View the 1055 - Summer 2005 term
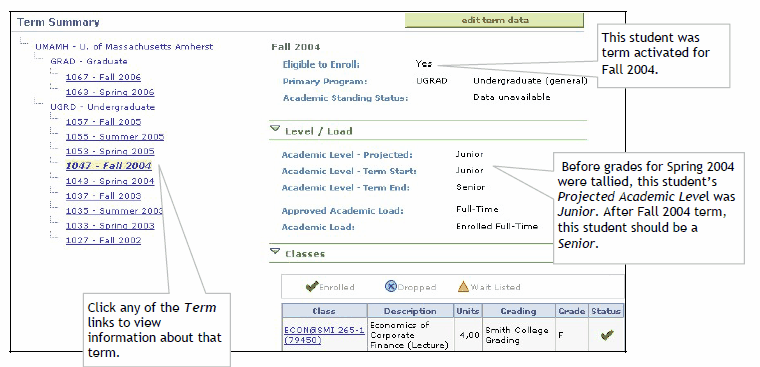The height and width of the screenshot is (367, 760). click(x=115, y=137)
